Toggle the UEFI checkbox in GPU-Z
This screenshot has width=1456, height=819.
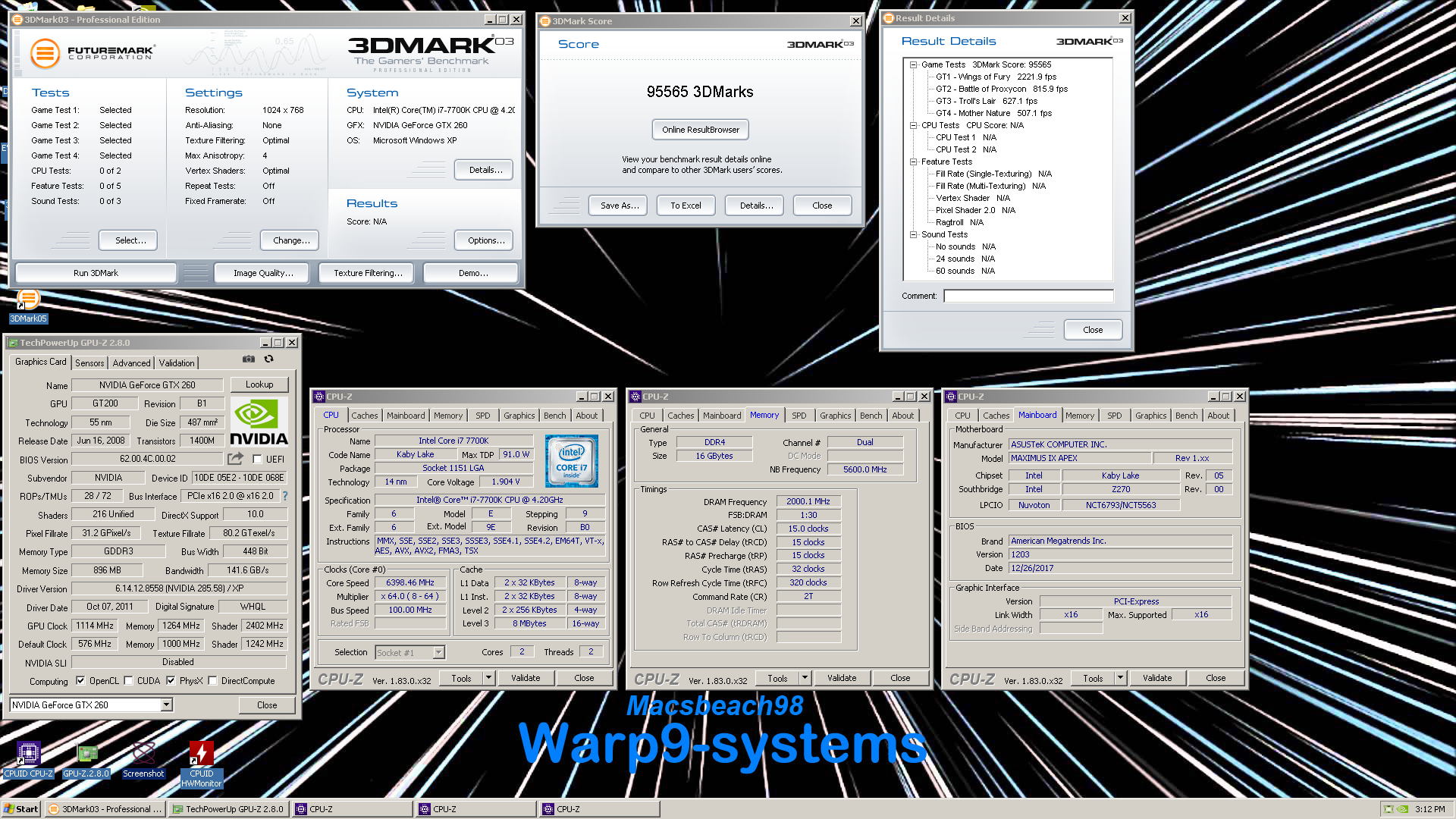tap(257, 459)
